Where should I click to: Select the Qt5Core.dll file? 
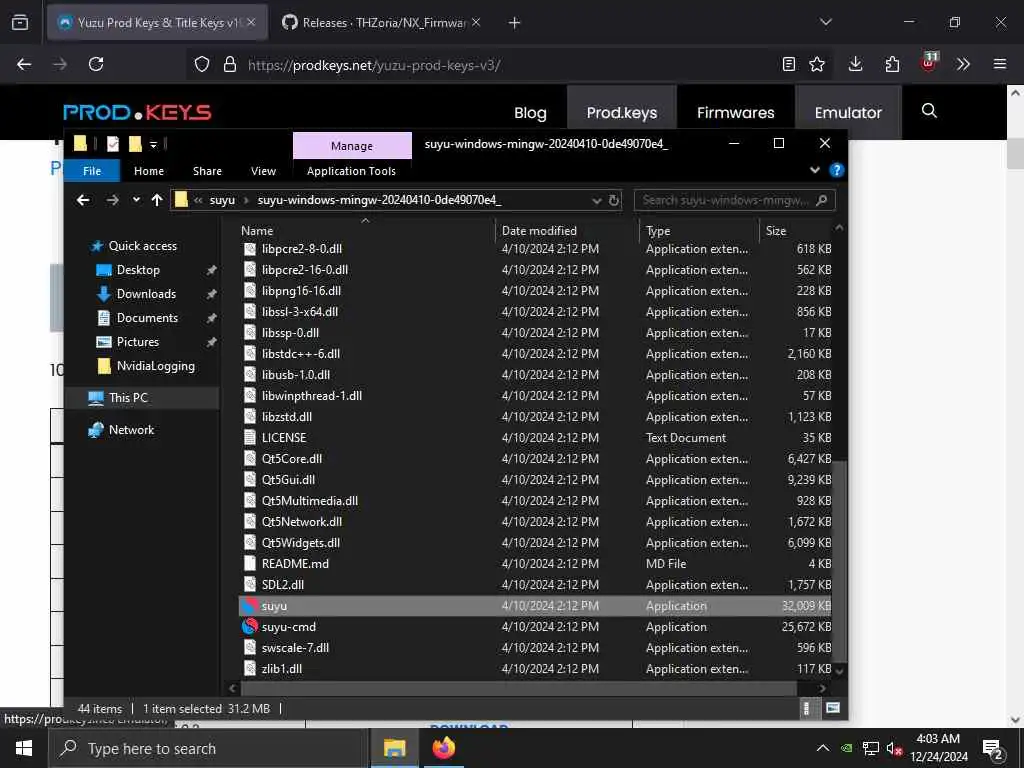click(536, 458)
